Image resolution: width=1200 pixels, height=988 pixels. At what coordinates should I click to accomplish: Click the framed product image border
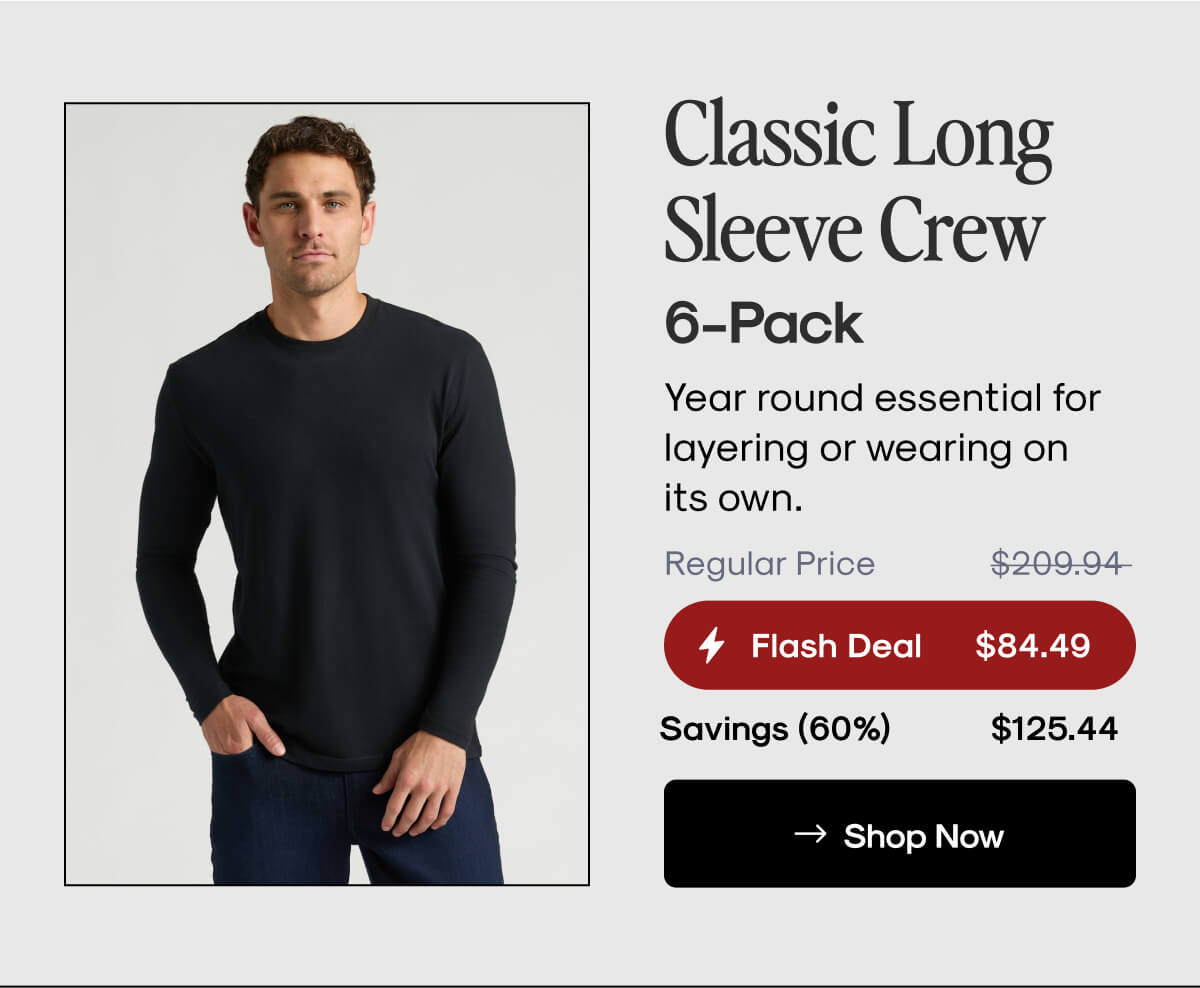(63, 490)
